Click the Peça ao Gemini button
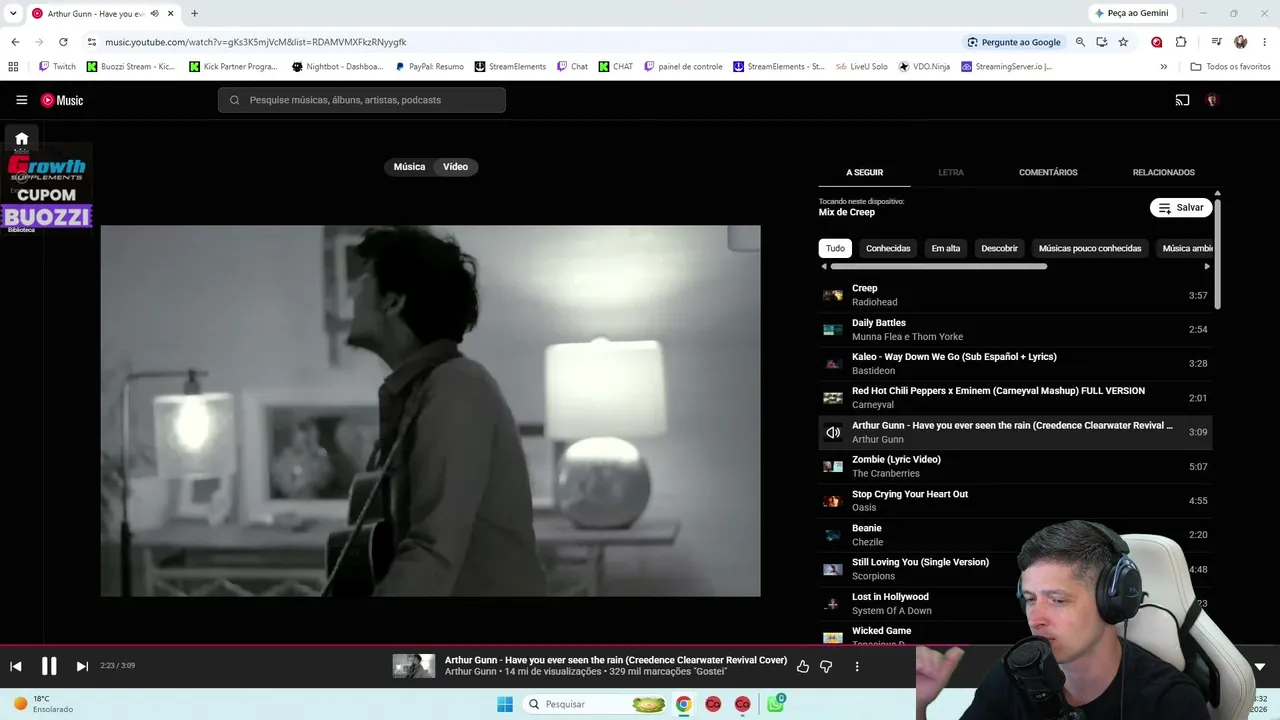 click(1131, 13)
